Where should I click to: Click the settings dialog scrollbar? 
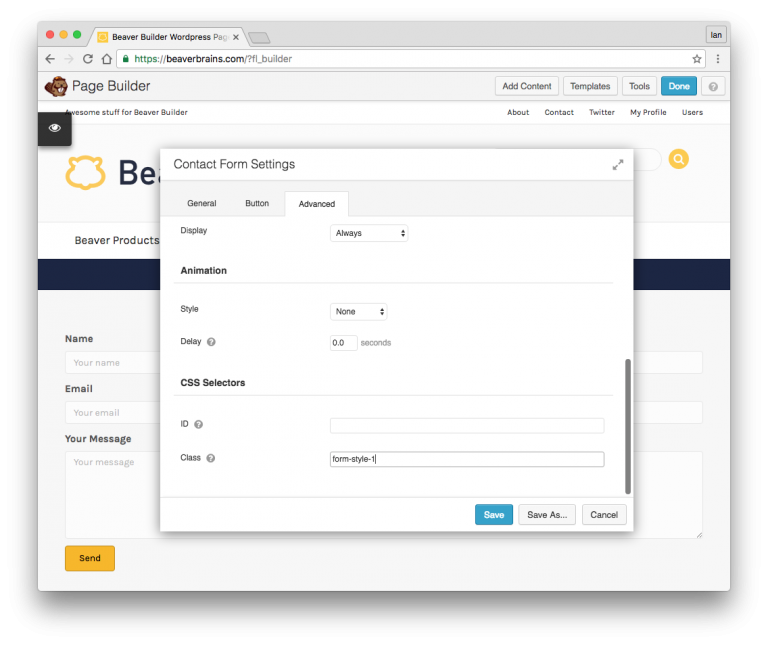click(627, 426)
